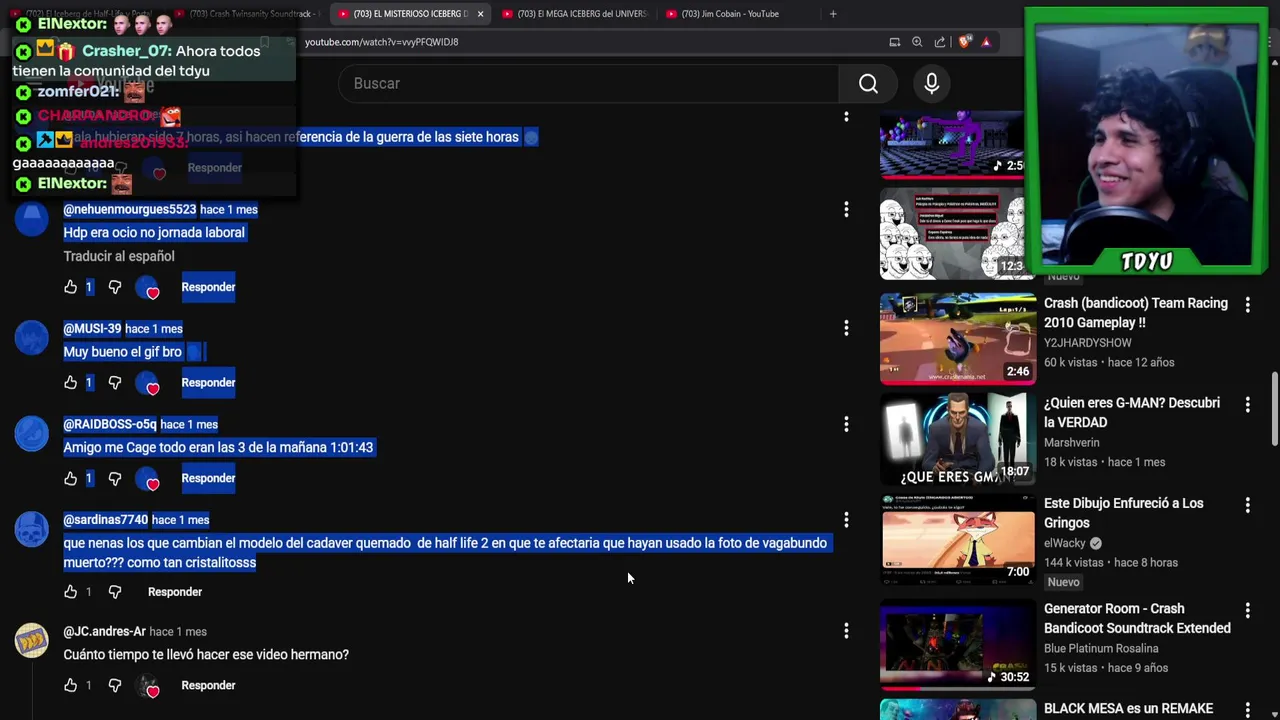Dislike the comment by @nehuenmourgues5523

pyautogui.click(x=115, y=287)
